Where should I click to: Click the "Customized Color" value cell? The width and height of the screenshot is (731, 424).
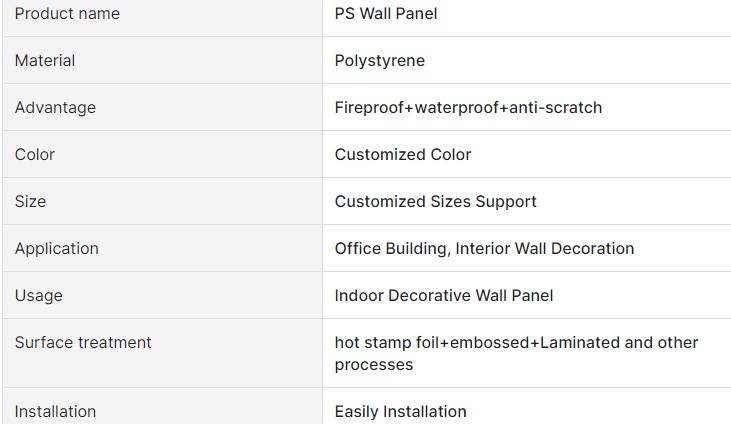[403, 154]
